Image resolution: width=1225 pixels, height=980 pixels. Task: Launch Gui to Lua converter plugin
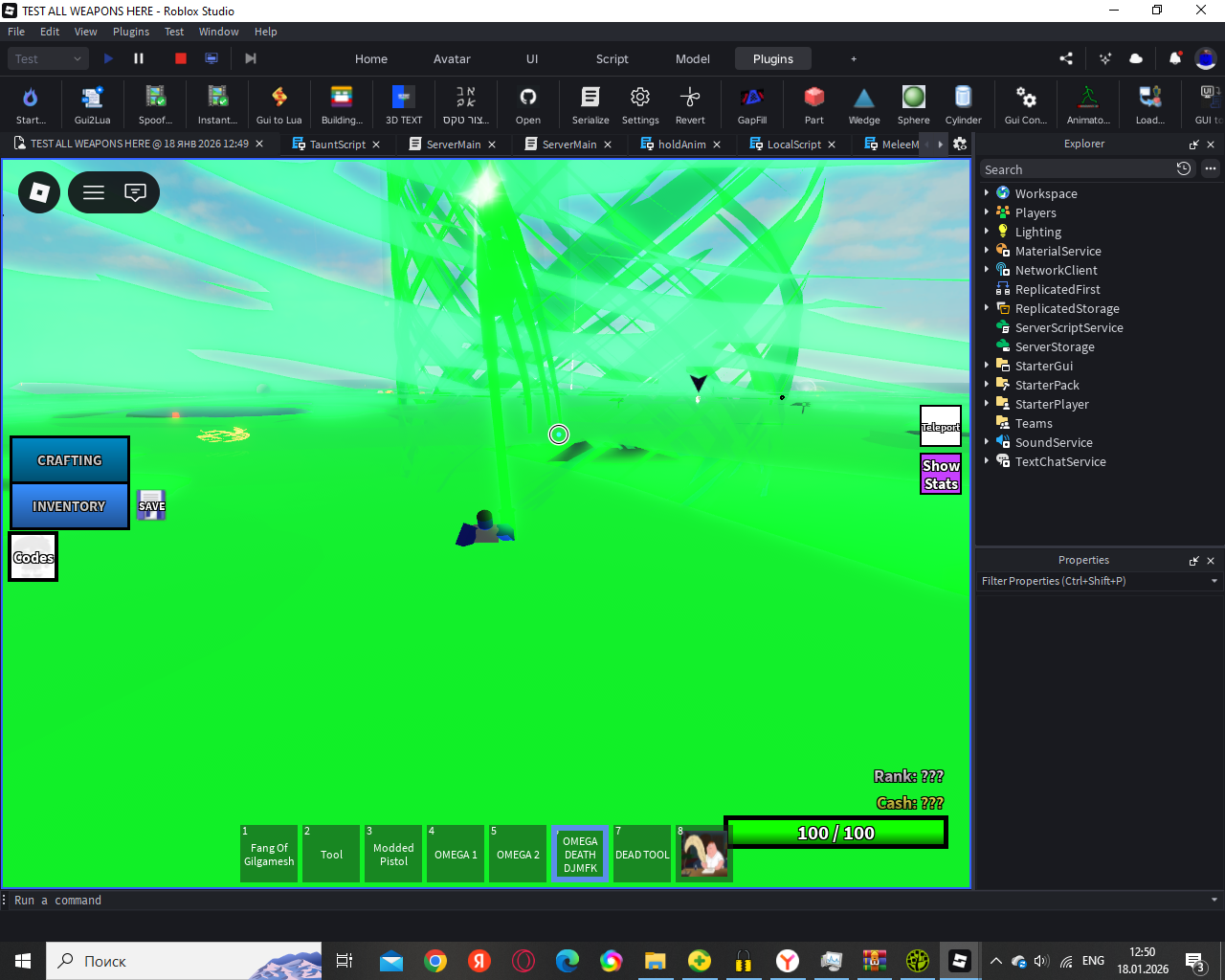(278, 104)
